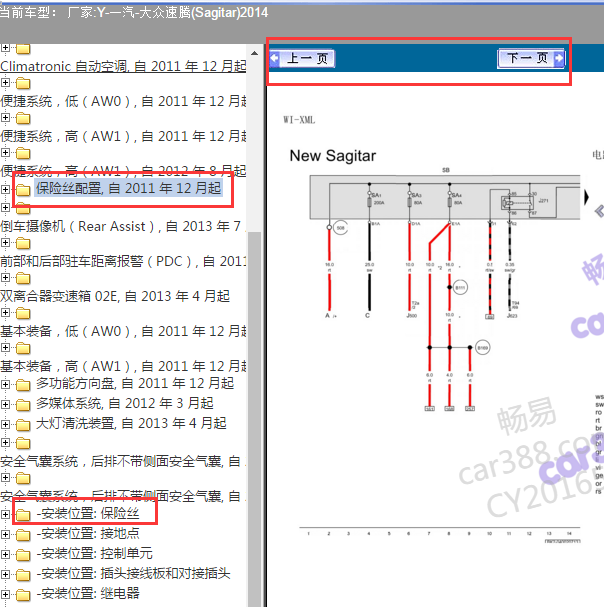This screenshot has height=607, width=604.
Task: Expand 大灯清洗装置, 自 2013 年 4 月起 node
Action: pyautogui.click(x=5, y=424)
